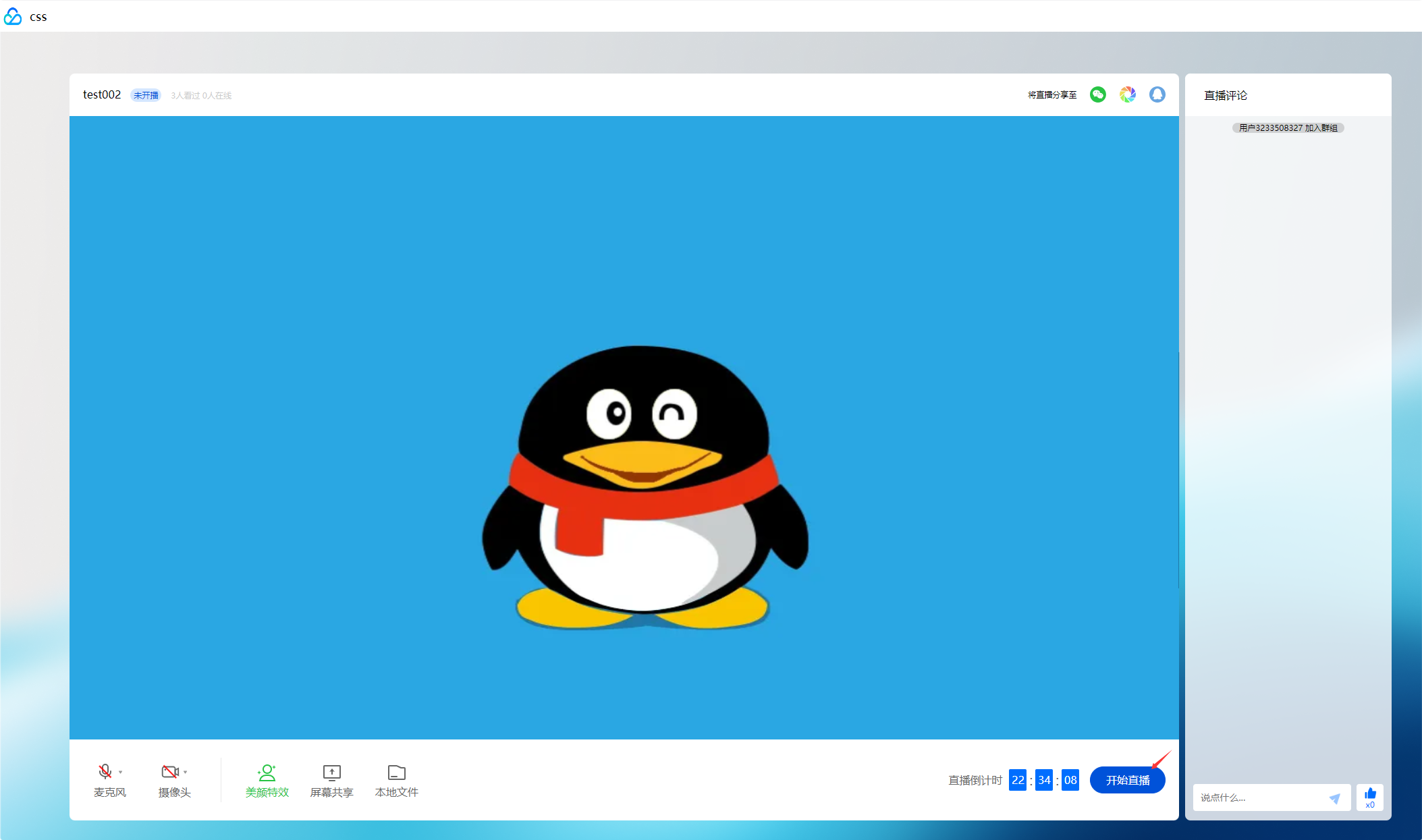The image size is (1422, 840).
Task: Click the 将直播分享至 share label
Action: (x=1052, y=94)
